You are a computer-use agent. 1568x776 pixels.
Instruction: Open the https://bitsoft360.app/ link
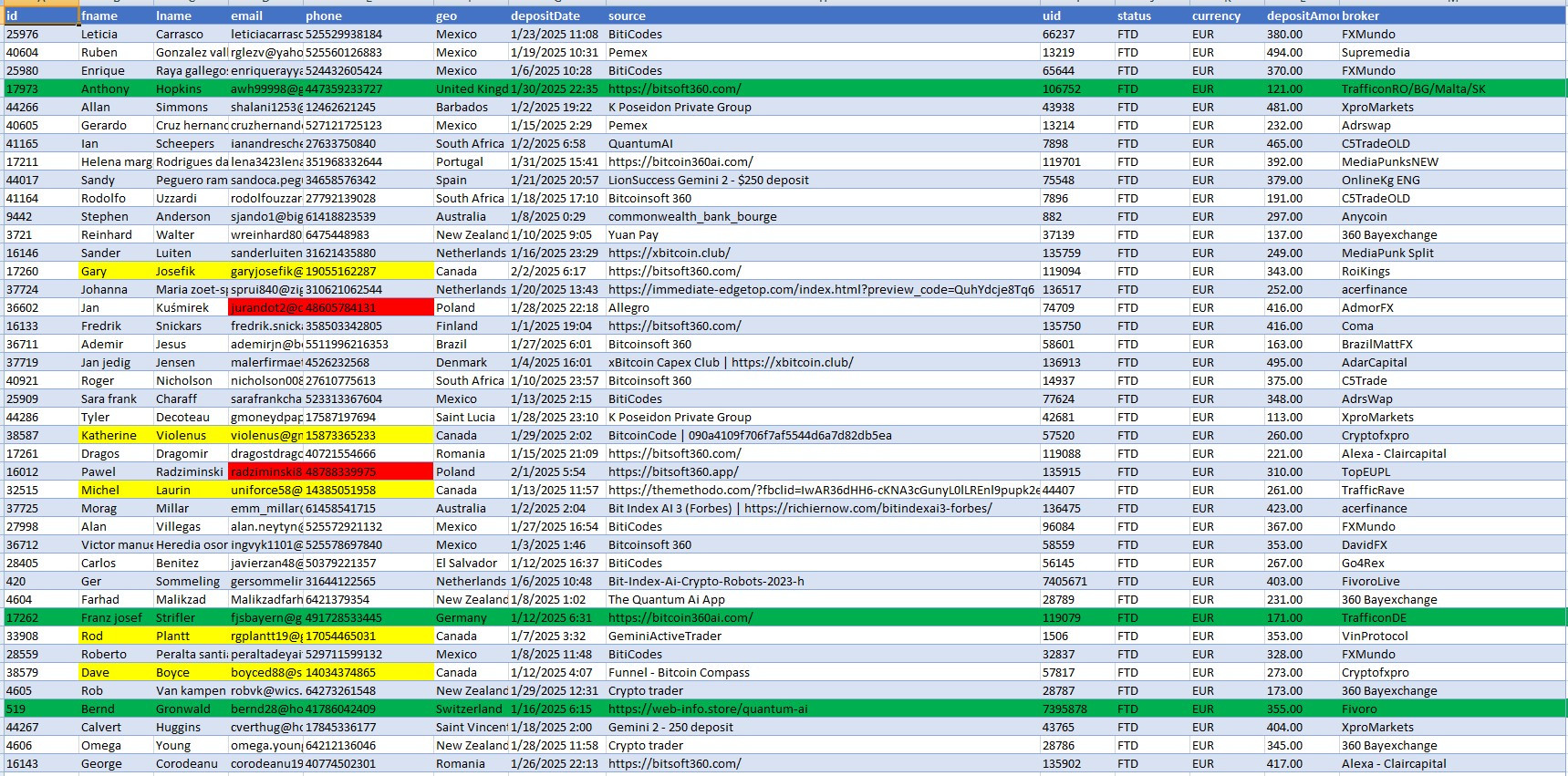673,471
